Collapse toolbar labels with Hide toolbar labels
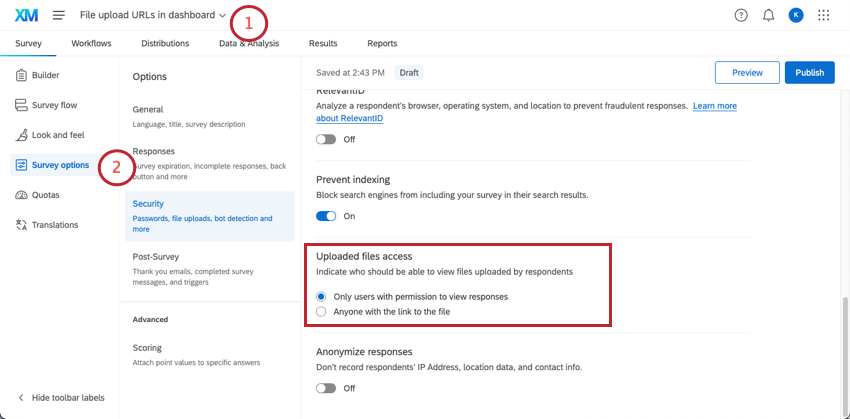850x419 pixels. tap(61, 397)
